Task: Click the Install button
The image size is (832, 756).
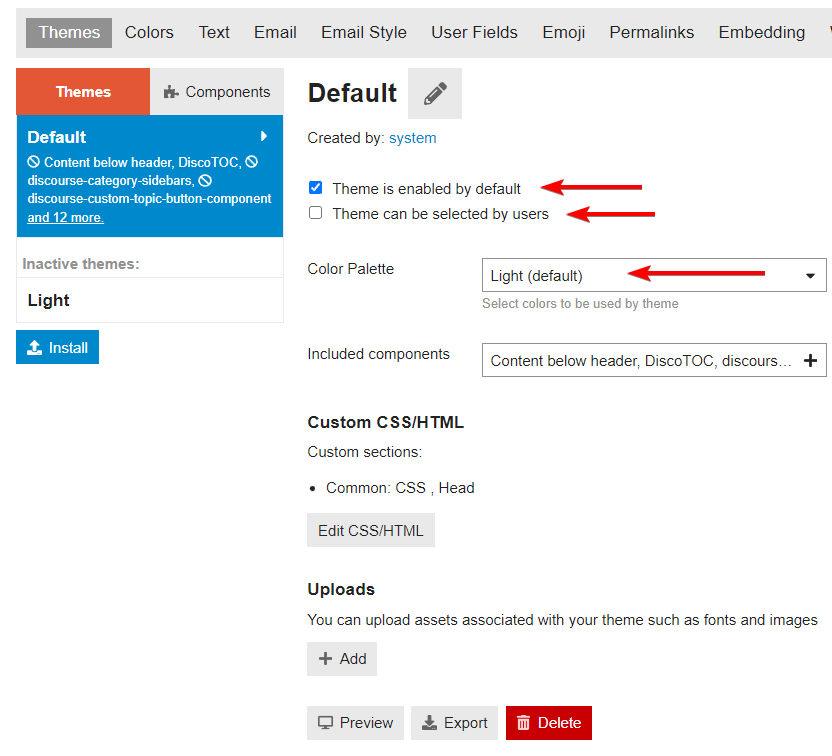Action: 57,347
